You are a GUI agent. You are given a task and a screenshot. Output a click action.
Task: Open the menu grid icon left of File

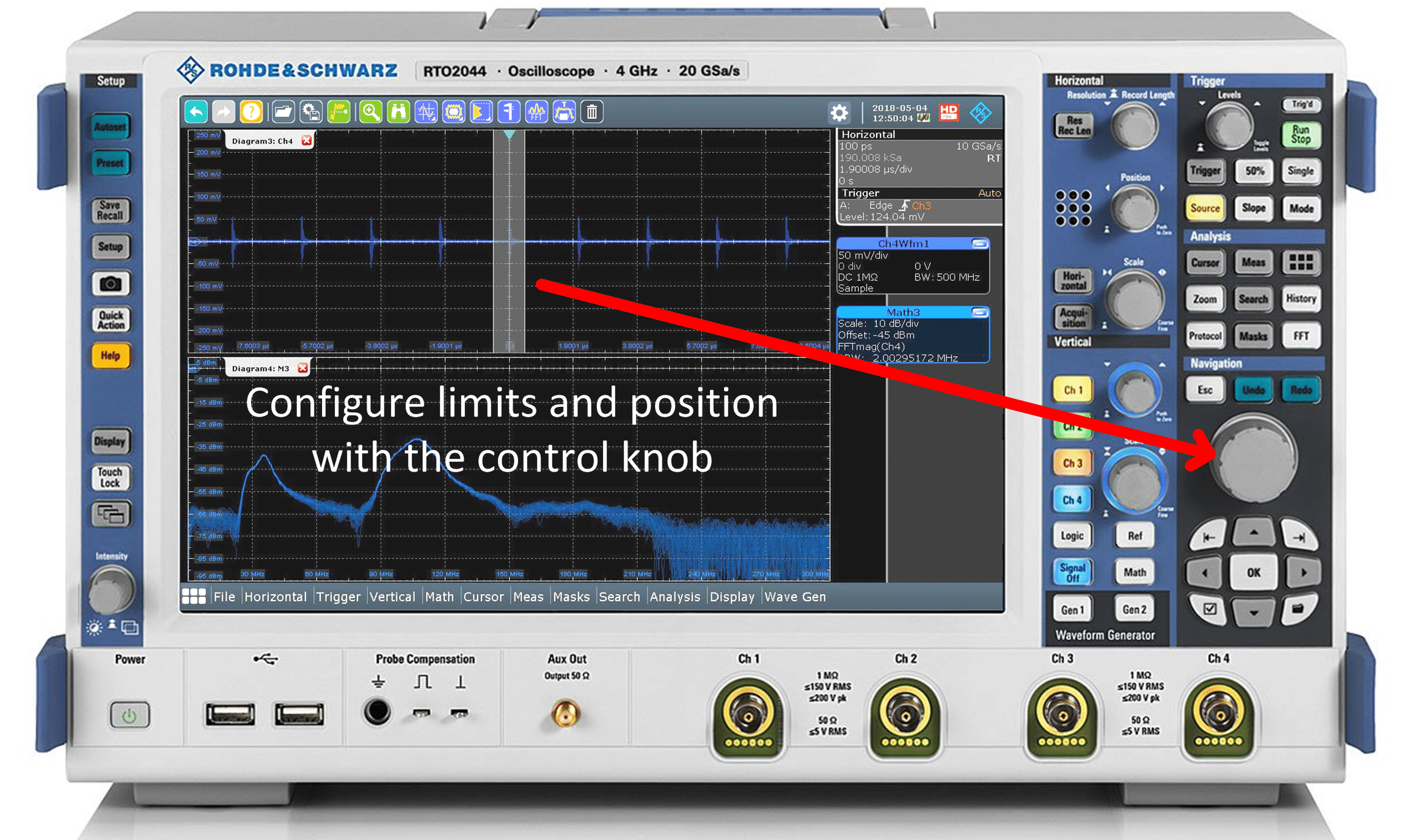(x=194, y=596)
